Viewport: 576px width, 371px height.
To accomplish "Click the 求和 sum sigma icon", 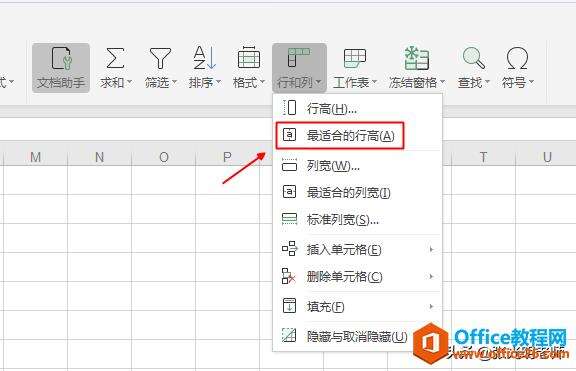I will coord(115,58).
